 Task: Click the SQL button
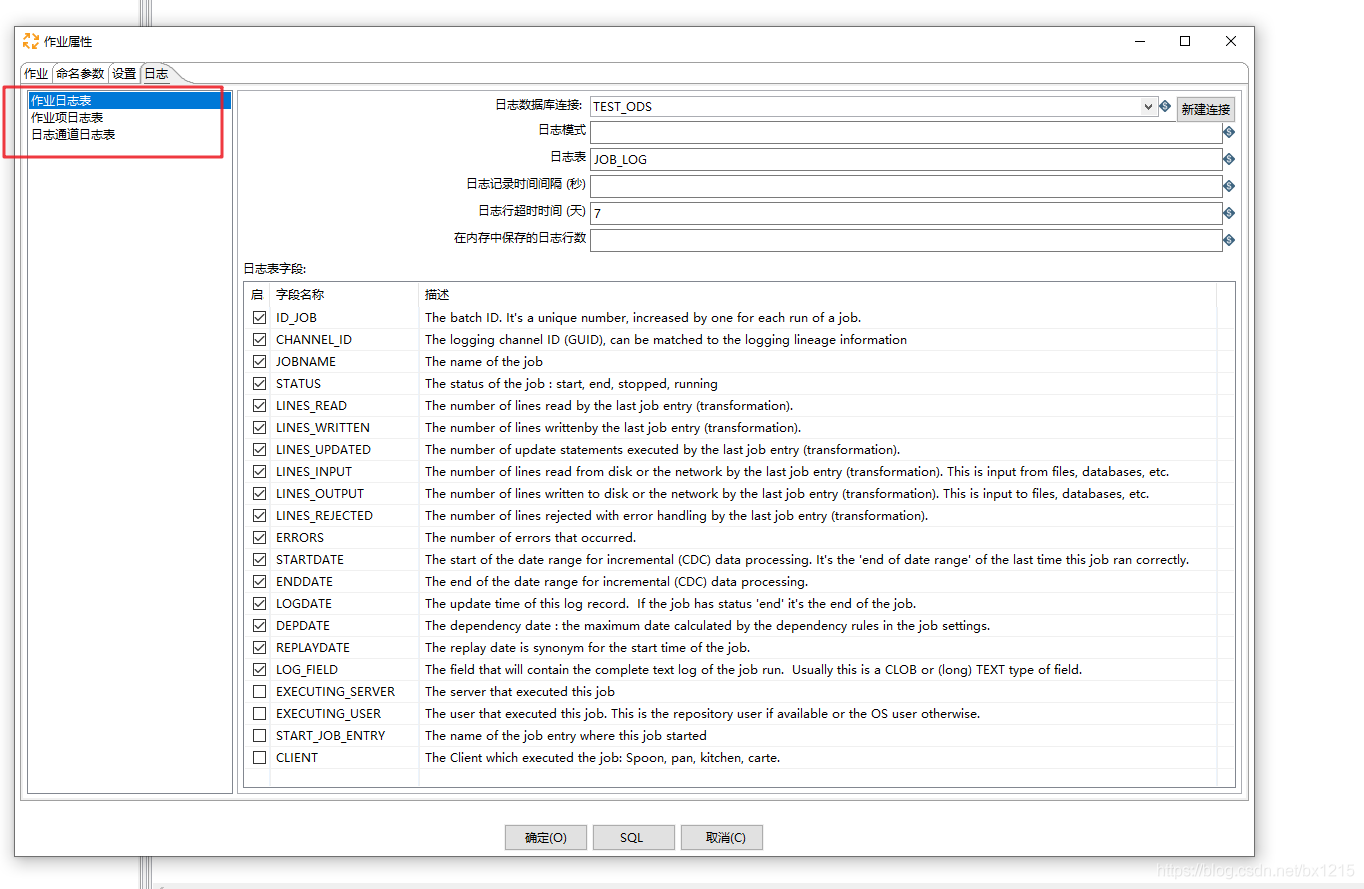pos(633,838)
